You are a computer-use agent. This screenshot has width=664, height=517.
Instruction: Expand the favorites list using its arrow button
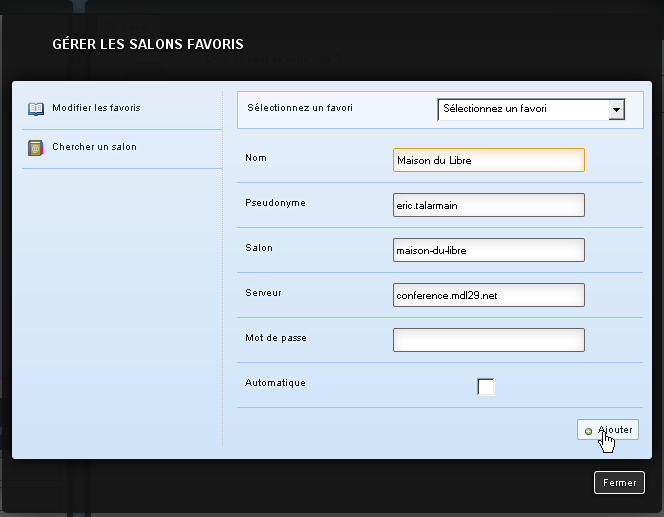616,109
